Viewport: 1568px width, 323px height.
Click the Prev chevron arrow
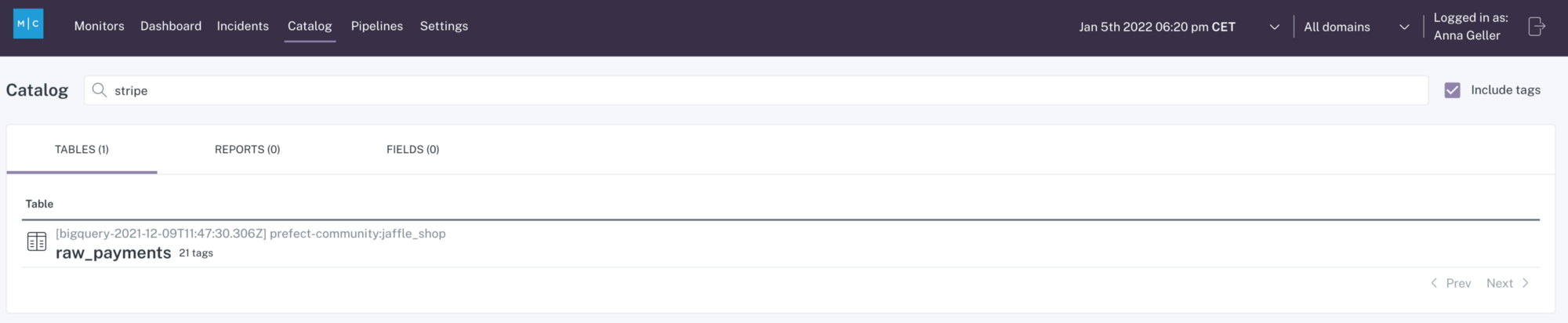[1434, 283]
